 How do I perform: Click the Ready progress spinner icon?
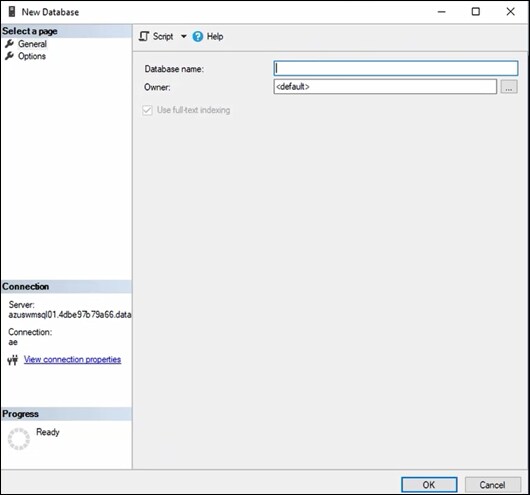[x=19, y=439]
